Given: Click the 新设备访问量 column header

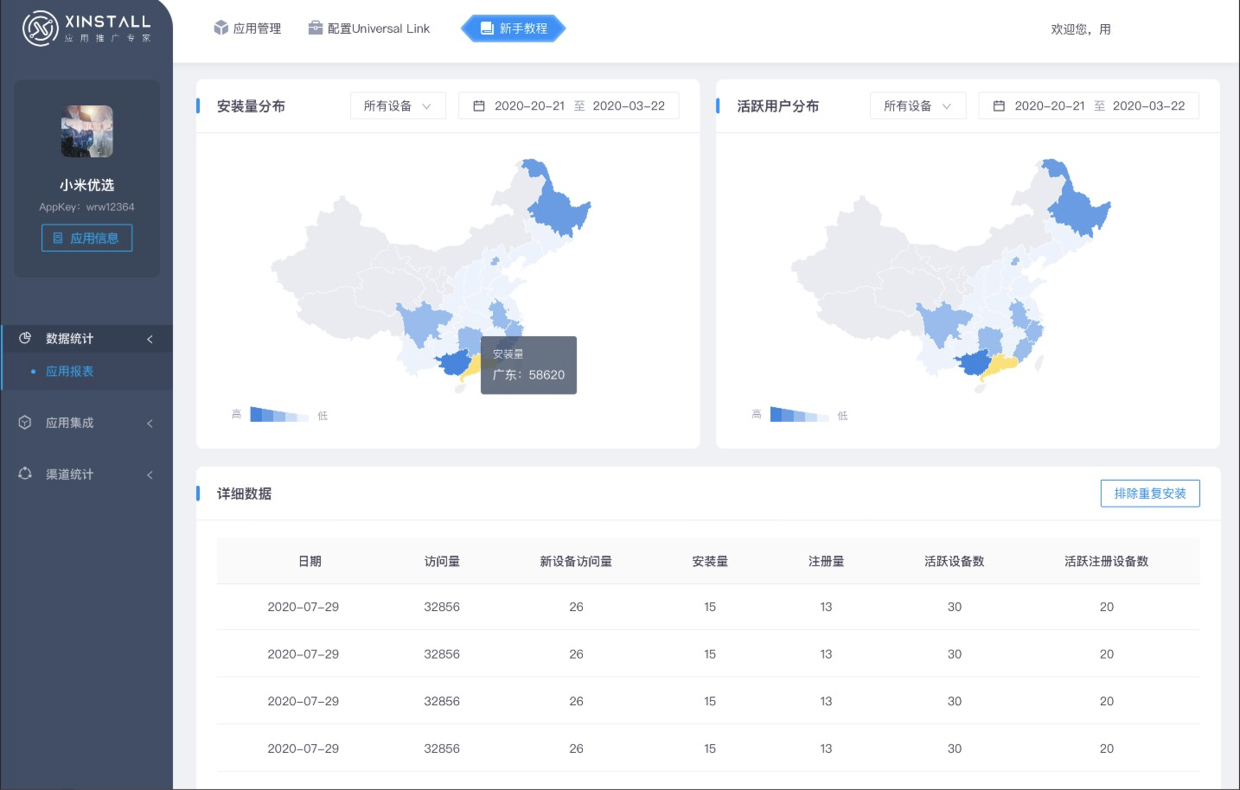Looking at the screenshot, I should click(576, 561).
